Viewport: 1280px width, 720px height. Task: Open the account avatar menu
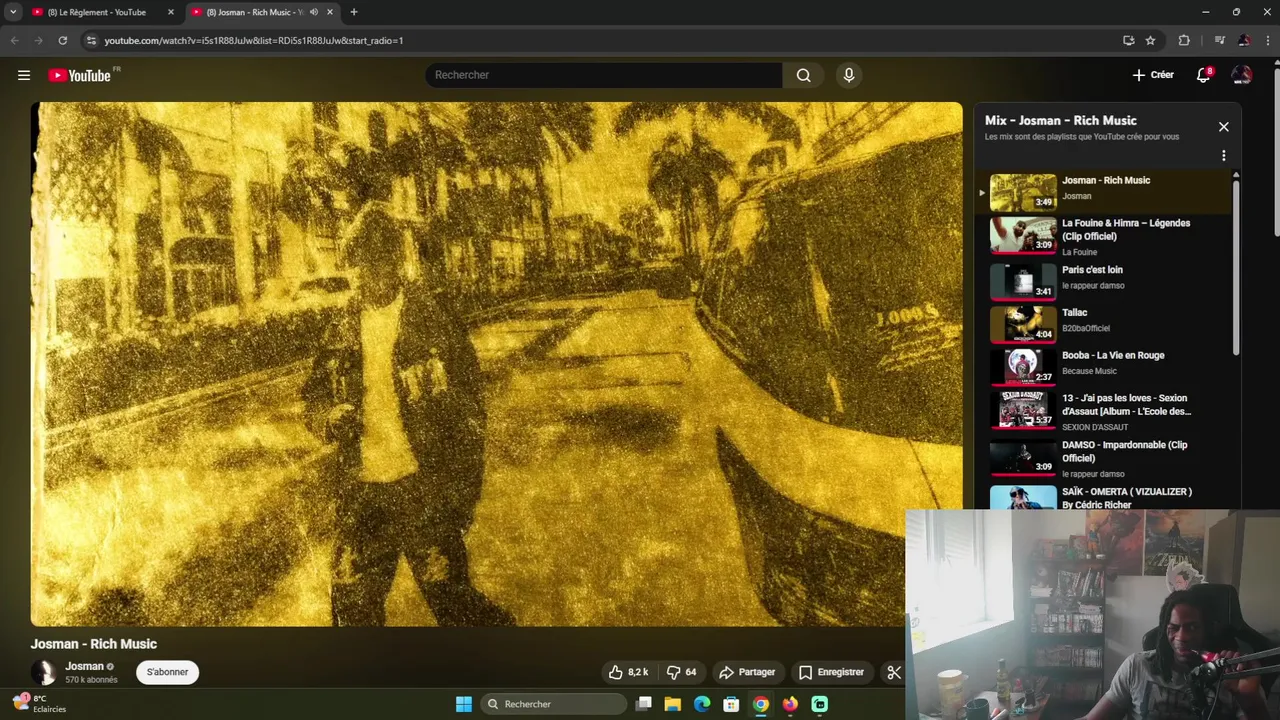[x=1241, y=75]
